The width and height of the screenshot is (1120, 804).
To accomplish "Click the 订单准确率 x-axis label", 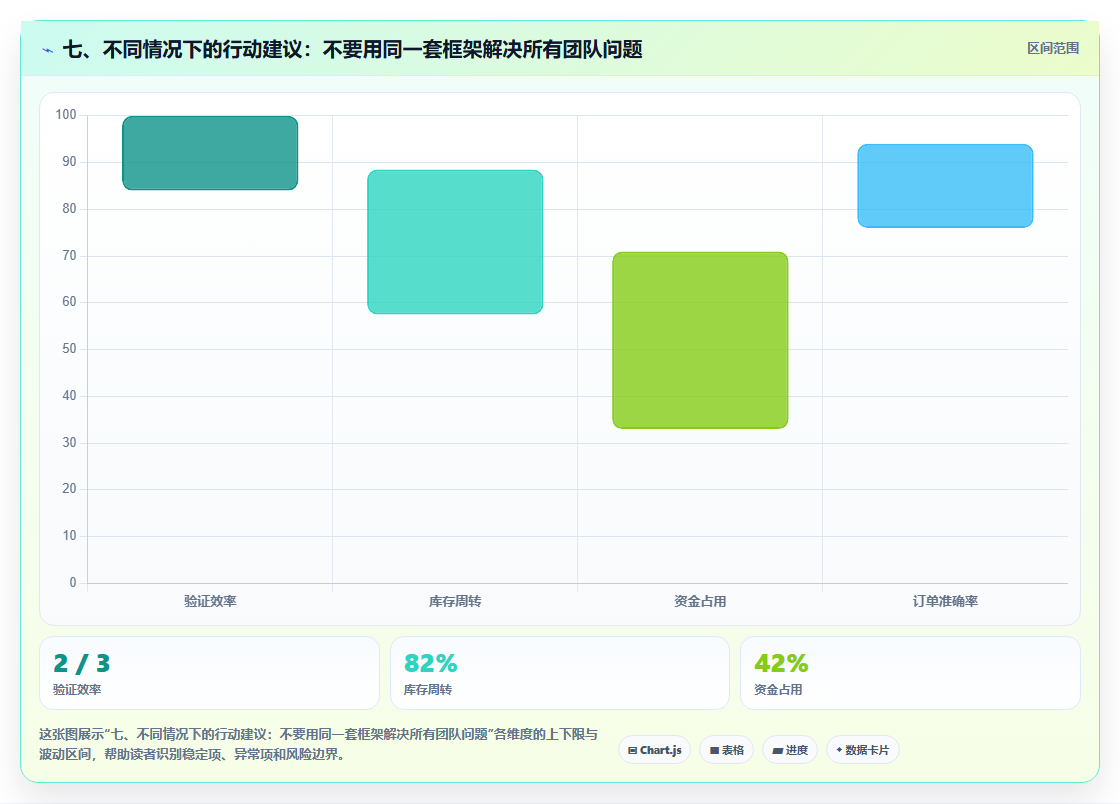I will click(x=945, y=601).
